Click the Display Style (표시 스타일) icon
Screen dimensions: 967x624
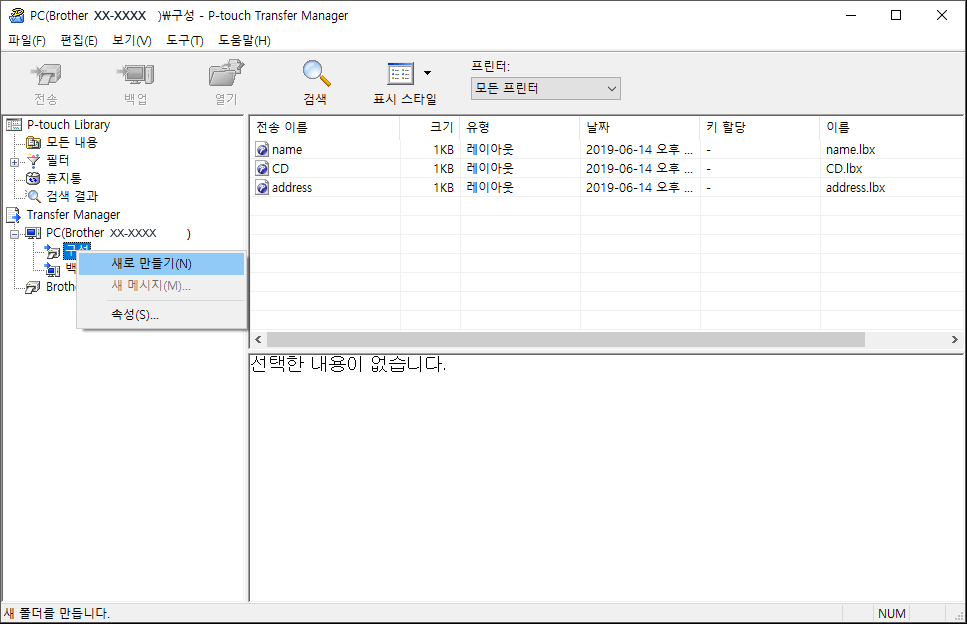coord(400,74)
